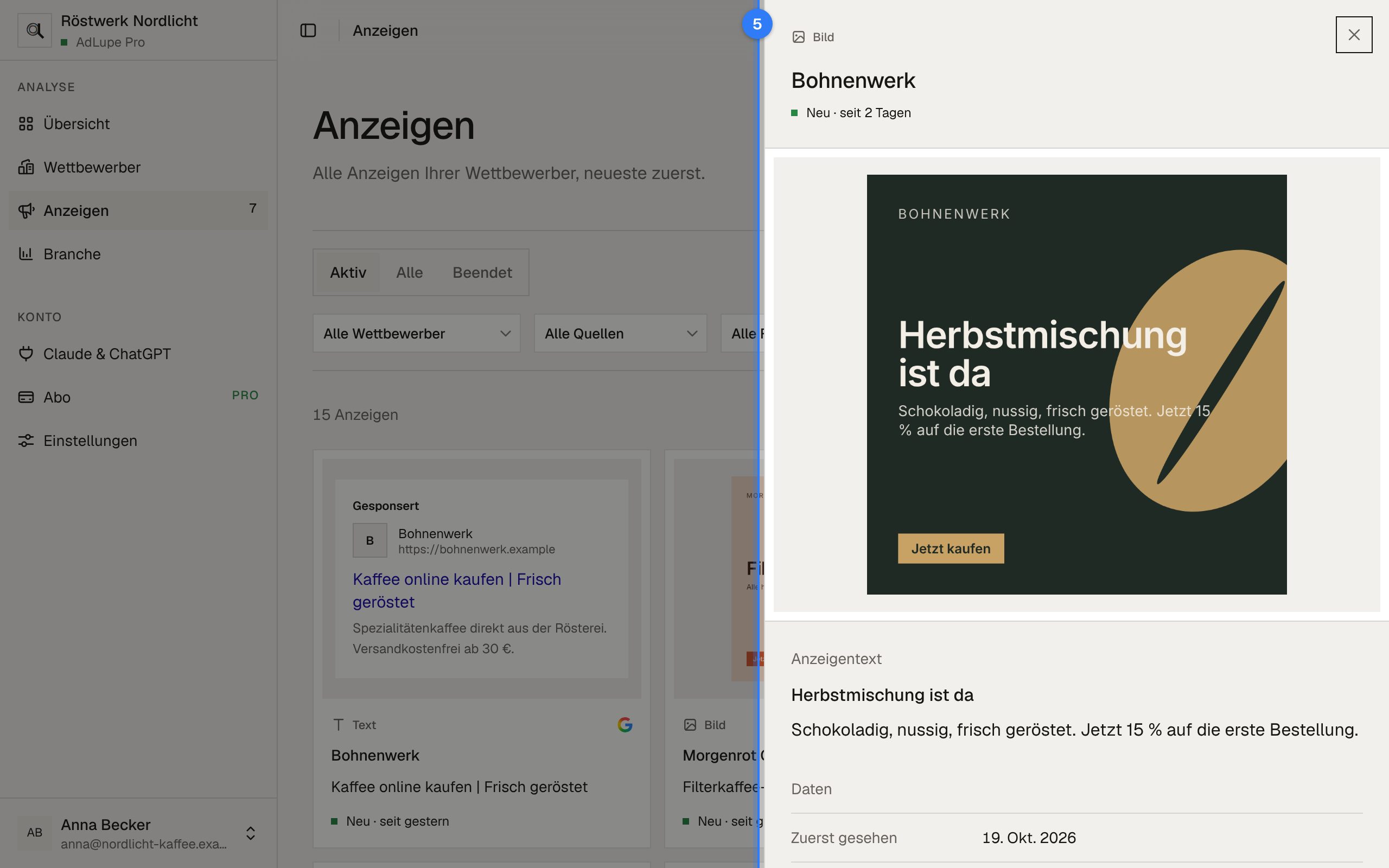This screenshot has width=1389, height=868.
Task: Click the Übersicht grid icon
Action: click(26, 124)
